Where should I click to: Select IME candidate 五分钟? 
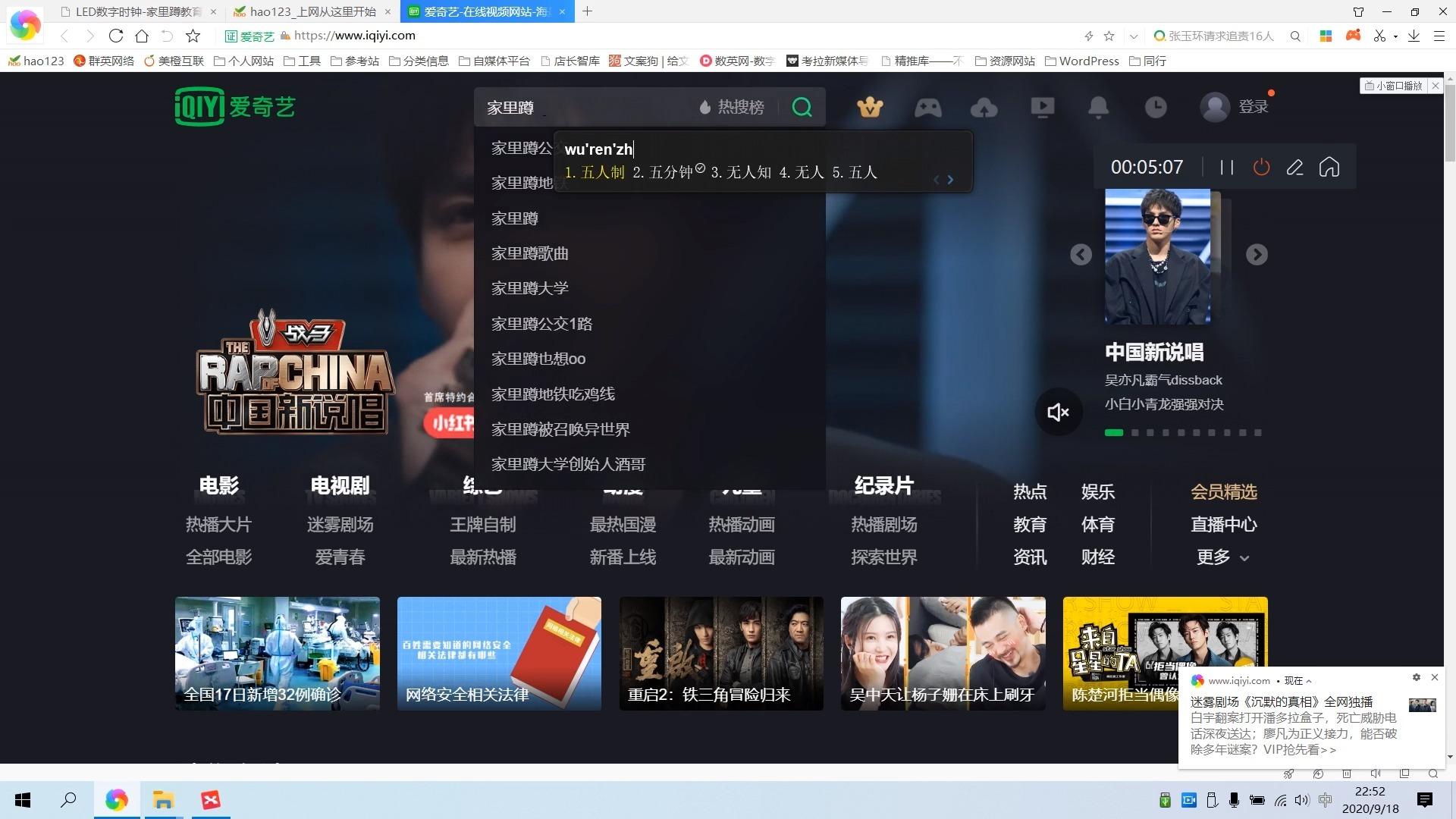(669, 172)
